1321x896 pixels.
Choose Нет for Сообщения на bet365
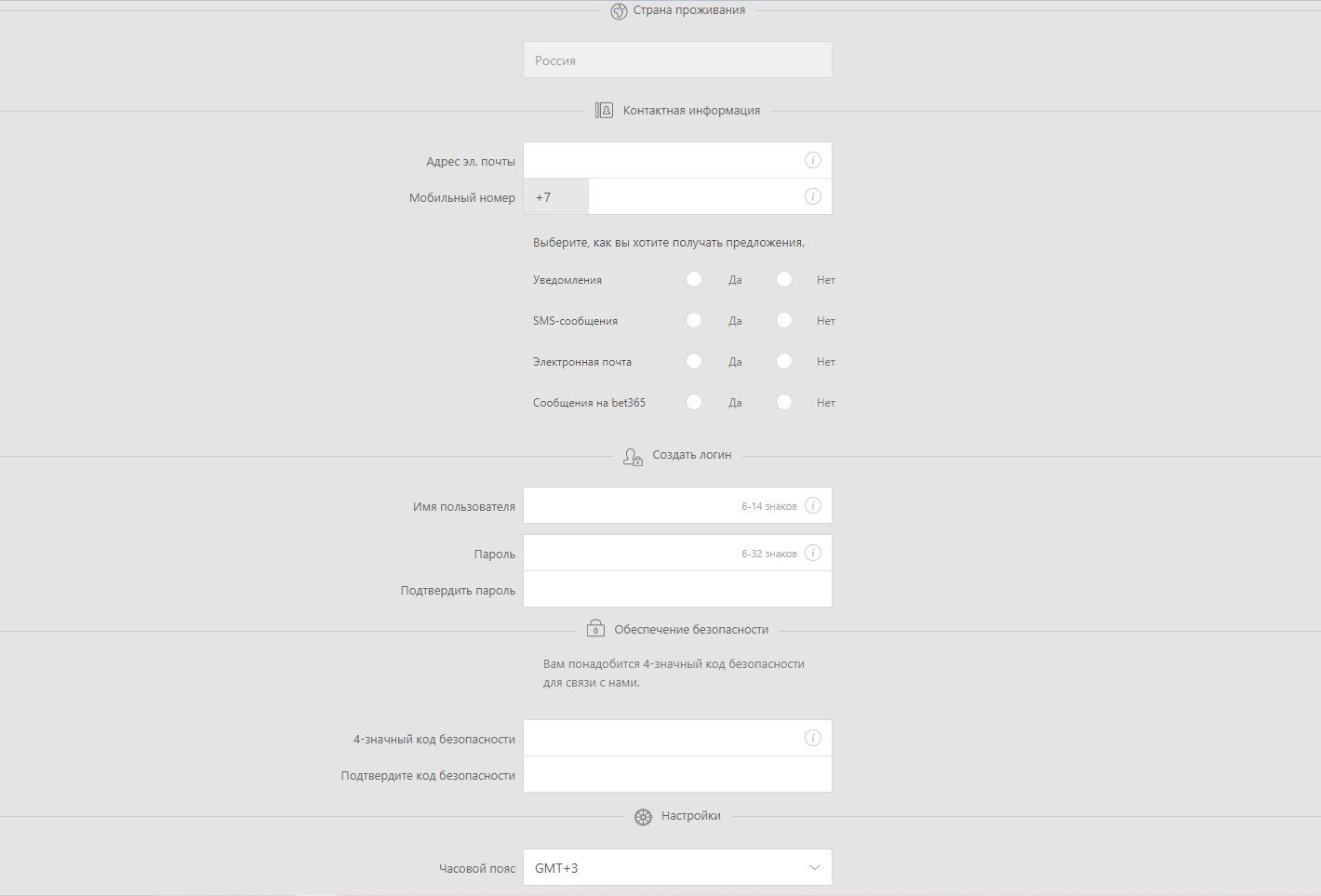click(x=784, y=402)
